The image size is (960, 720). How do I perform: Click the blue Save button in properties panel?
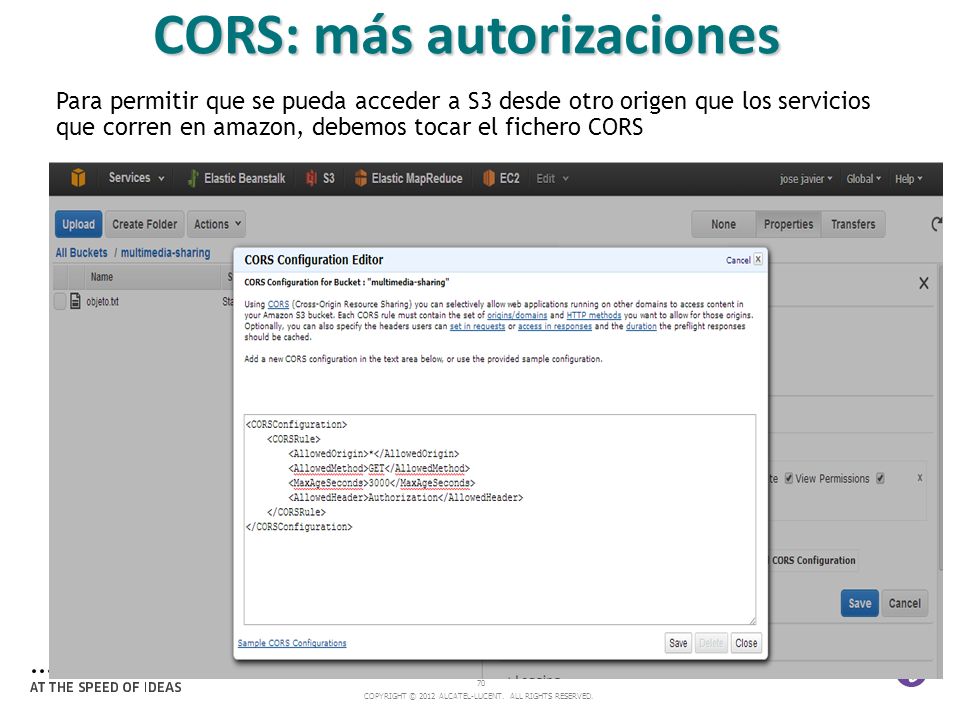coord(860,603)
